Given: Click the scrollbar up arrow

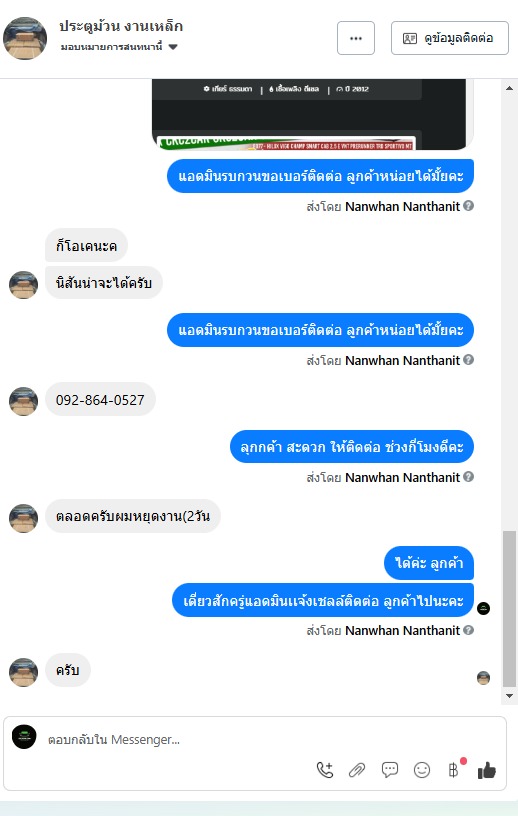Looking at the screenshot, I should pyautogui.click(x=509, y=88).
